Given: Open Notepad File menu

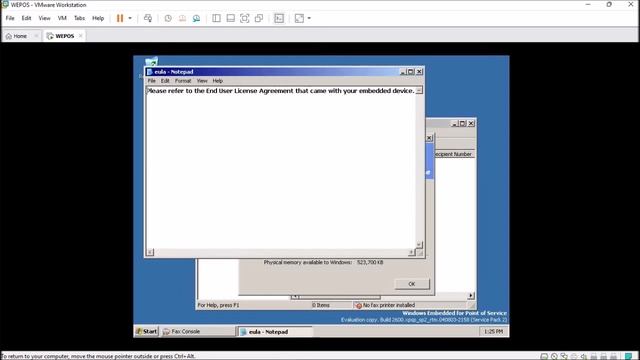Looking at the screenshot, I should [151, 81].
